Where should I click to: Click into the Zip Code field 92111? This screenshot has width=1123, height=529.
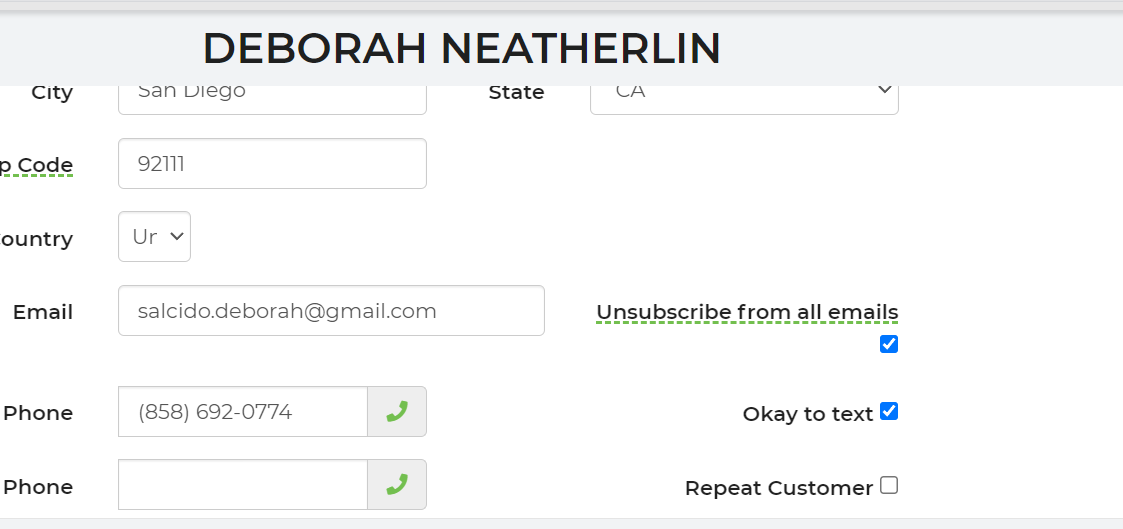pyautogui.click(x=272, y=164)
